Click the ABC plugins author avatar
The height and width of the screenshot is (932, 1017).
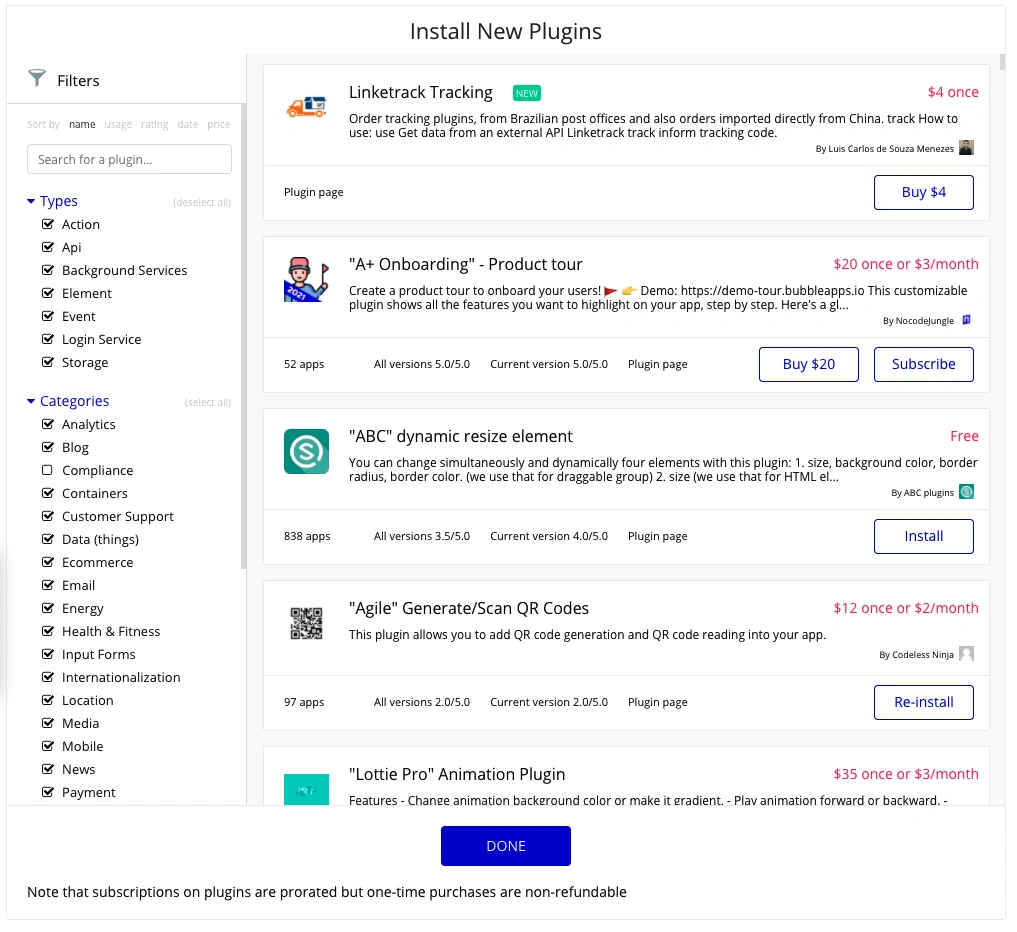pos(966,492)
